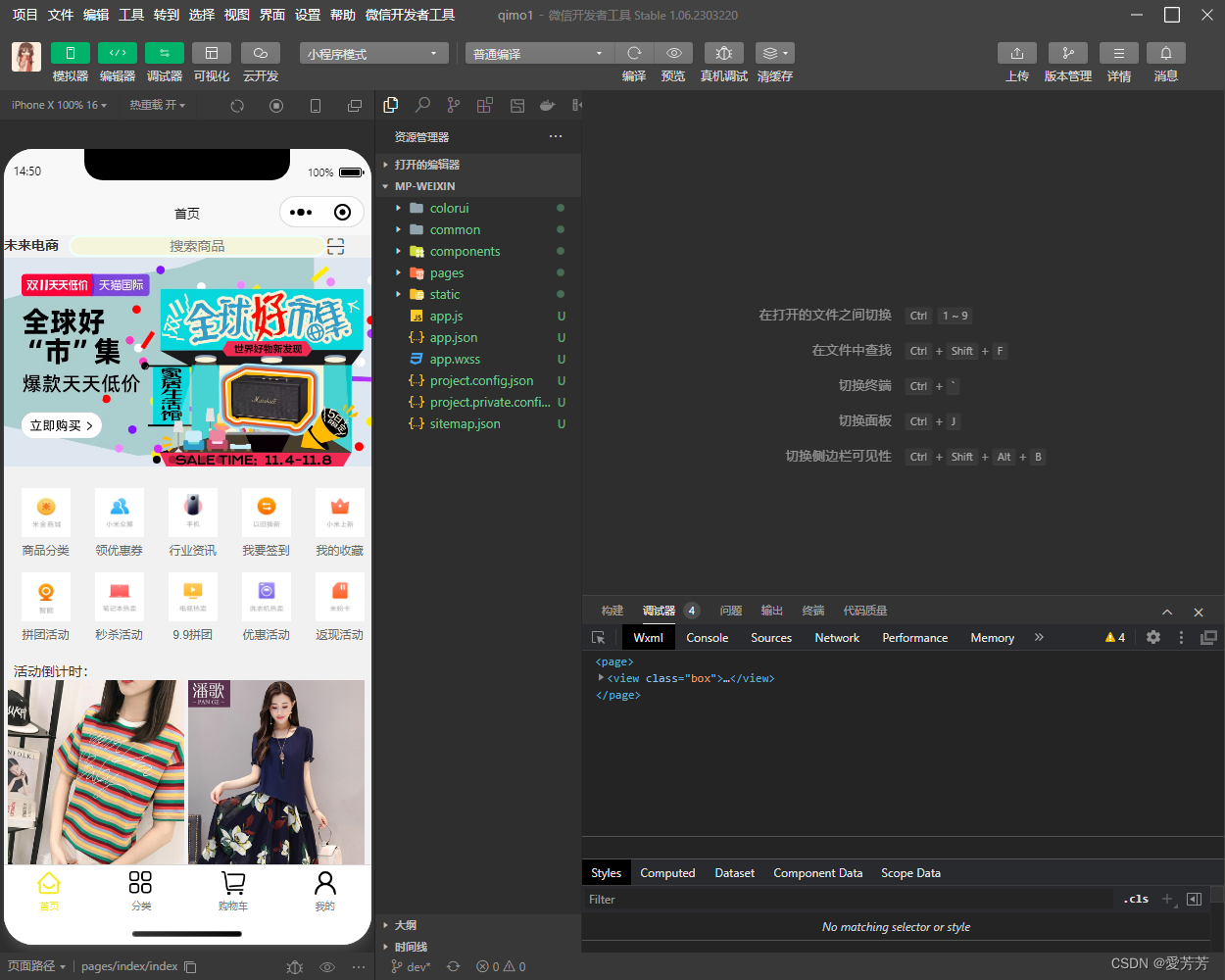
Task: Open the hot reload dropdown (热重载 开)
Action: [157, 105]
